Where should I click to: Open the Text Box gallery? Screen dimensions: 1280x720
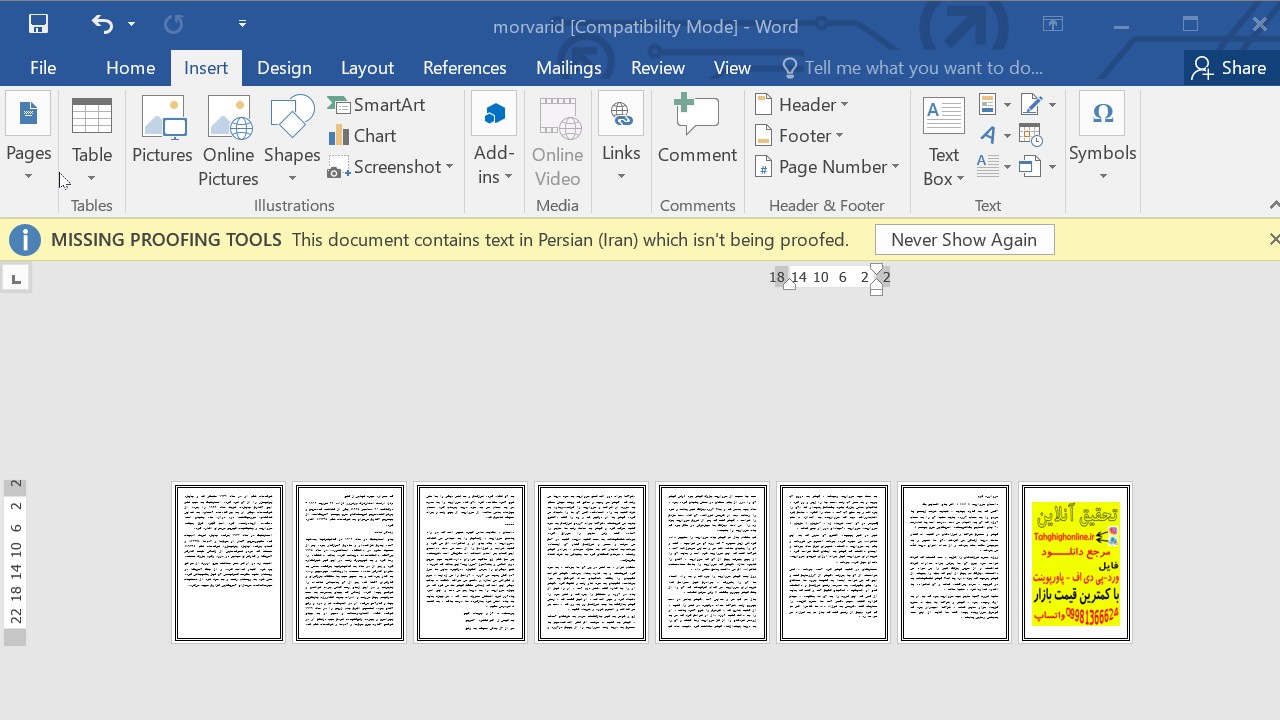coord(943,140)
